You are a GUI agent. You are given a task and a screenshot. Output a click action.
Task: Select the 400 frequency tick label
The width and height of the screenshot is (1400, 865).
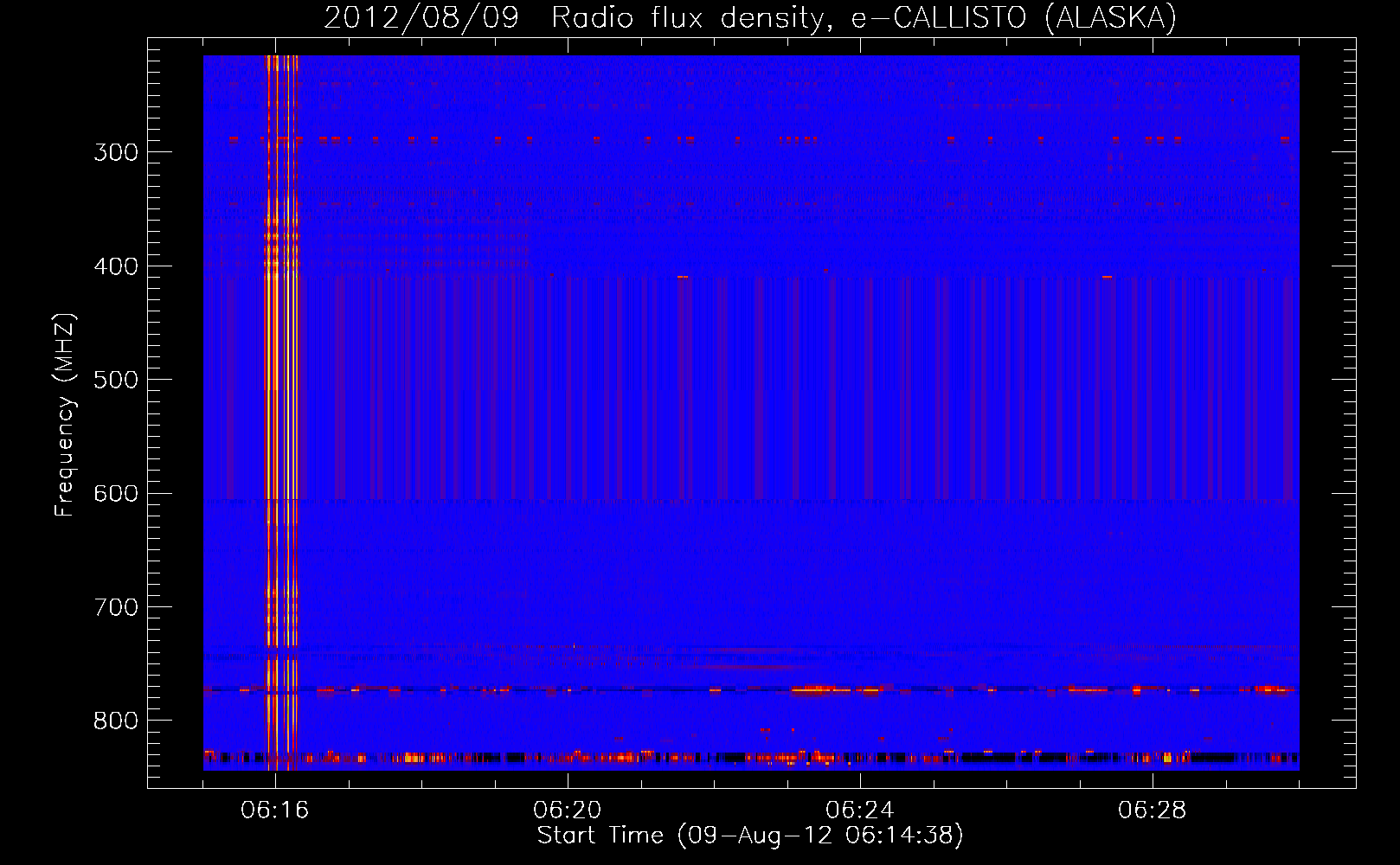[x=116, y=266]
